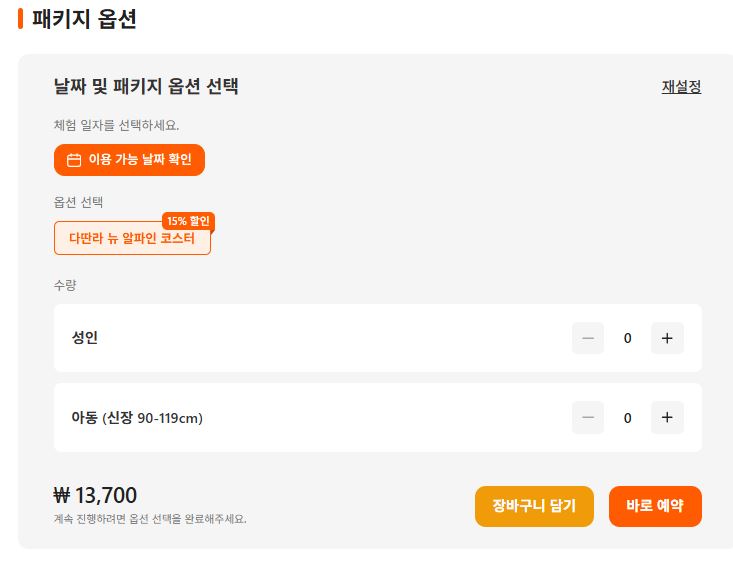Image resolution: width=733 pixels, height=578 pixels.
Task: Click the 패키지 옵션 section heading
Action: (x=84, y=19)
